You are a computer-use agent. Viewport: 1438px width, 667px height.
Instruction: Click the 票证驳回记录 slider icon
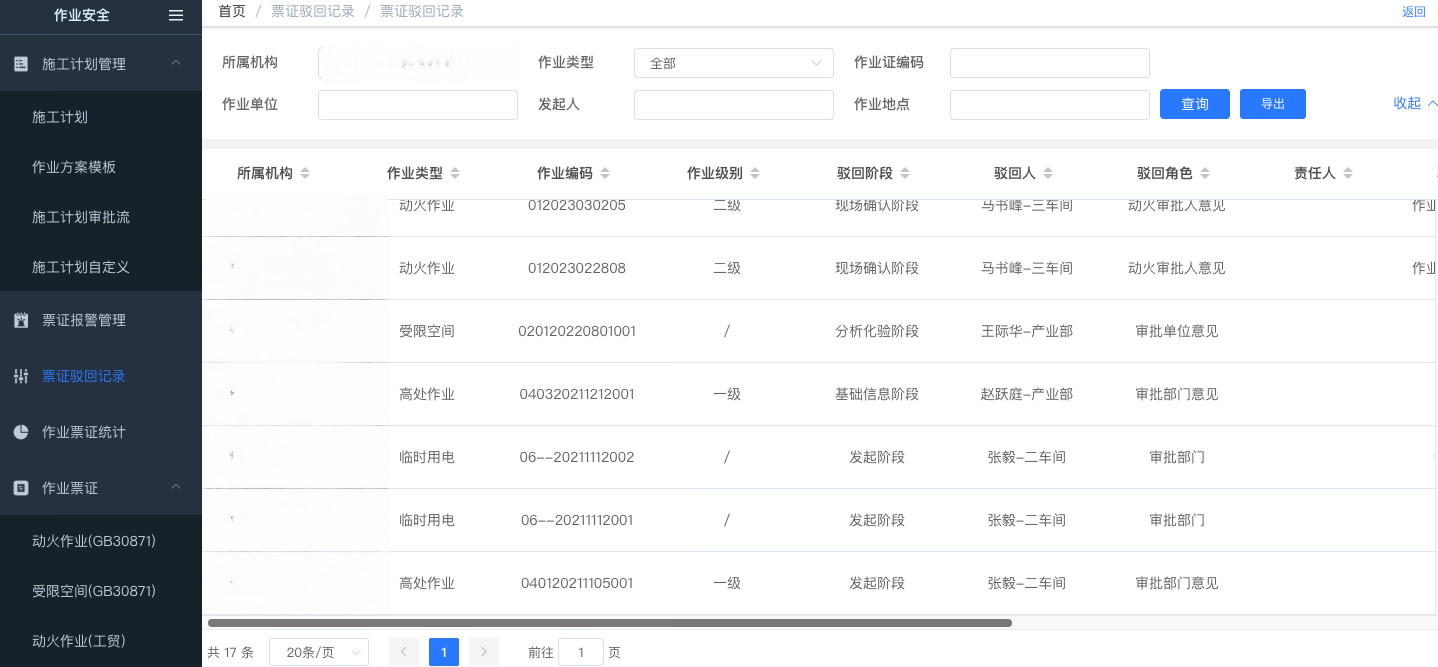[x=21, y=376]
